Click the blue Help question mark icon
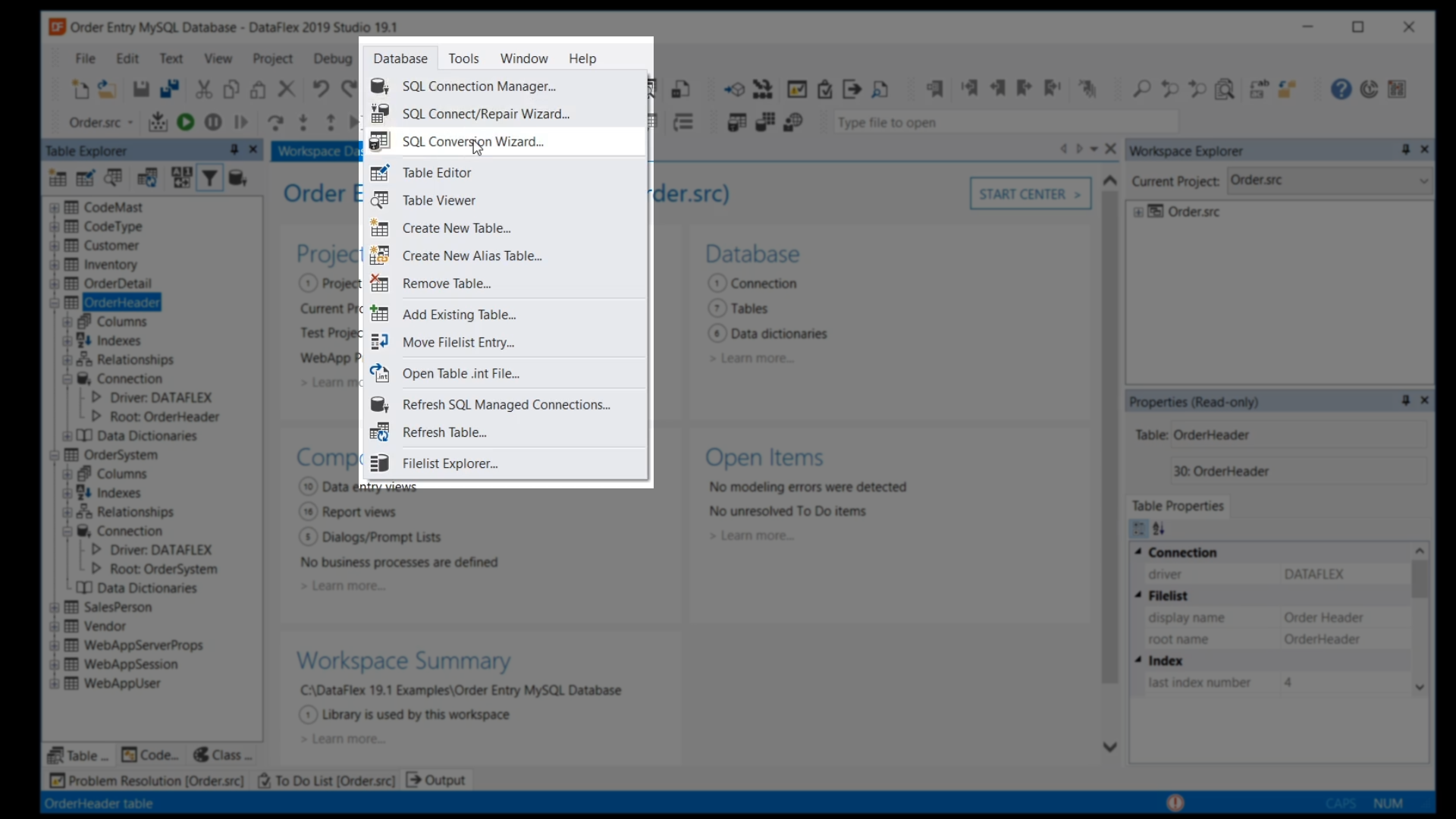 [1341, 89]
